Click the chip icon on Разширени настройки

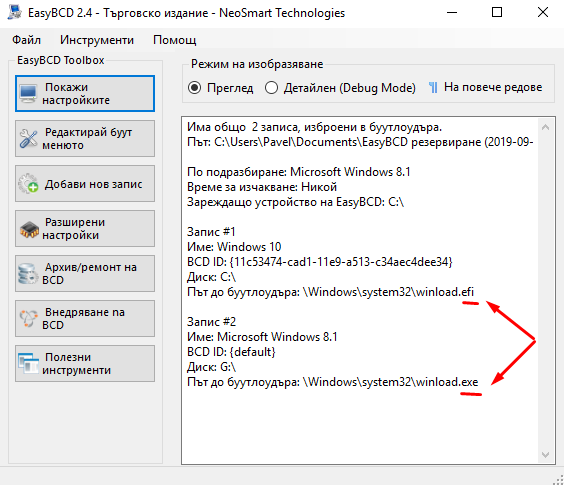tap(29, 230)
